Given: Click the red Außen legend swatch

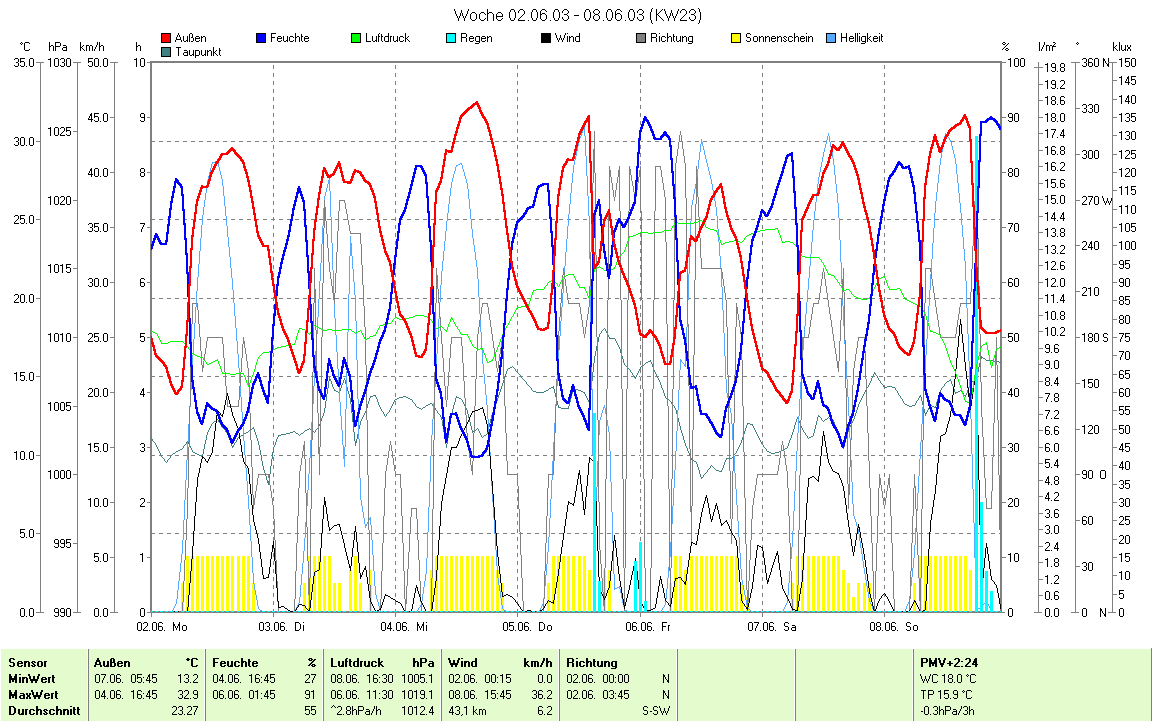Looking at the screenshot, I should click(166, 39).
